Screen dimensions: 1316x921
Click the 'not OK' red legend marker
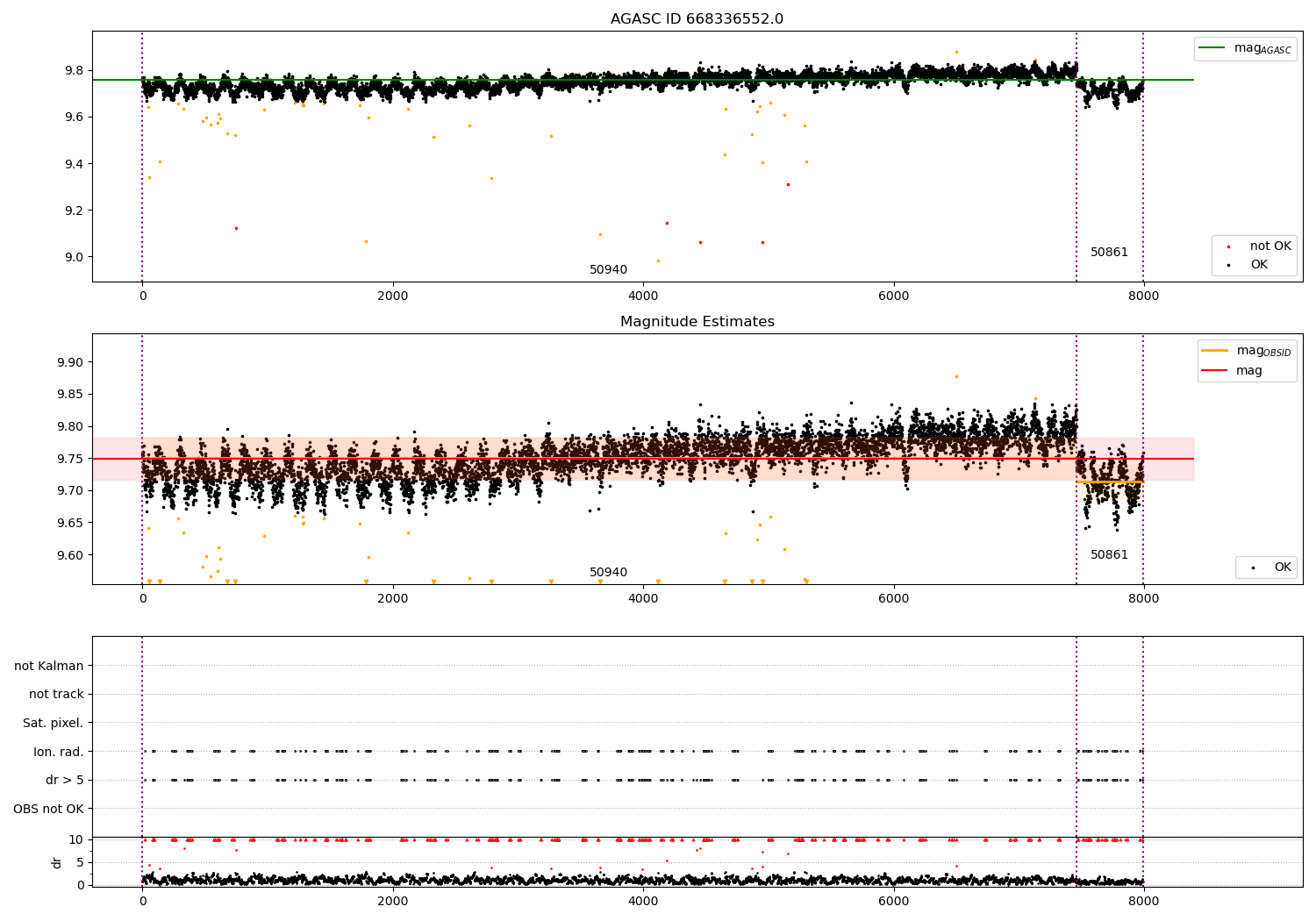tap(1227, 246)
